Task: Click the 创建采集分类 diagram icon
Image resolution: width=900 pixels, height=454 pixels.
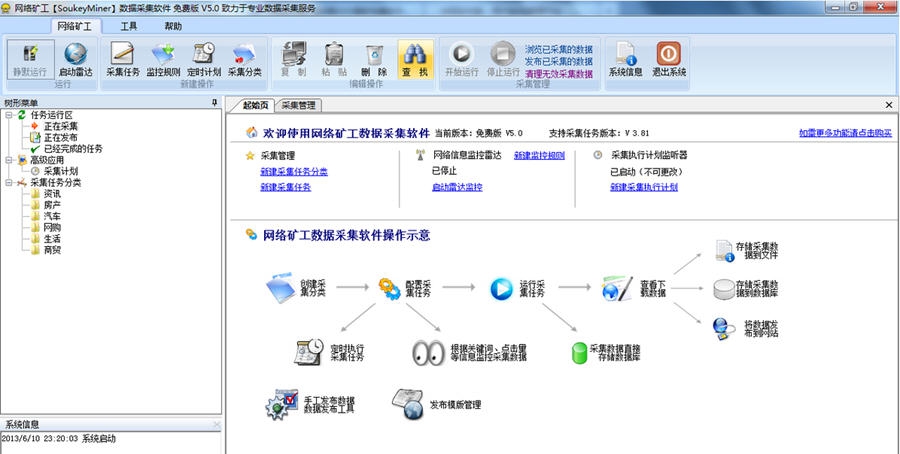Action: point(281,288)
